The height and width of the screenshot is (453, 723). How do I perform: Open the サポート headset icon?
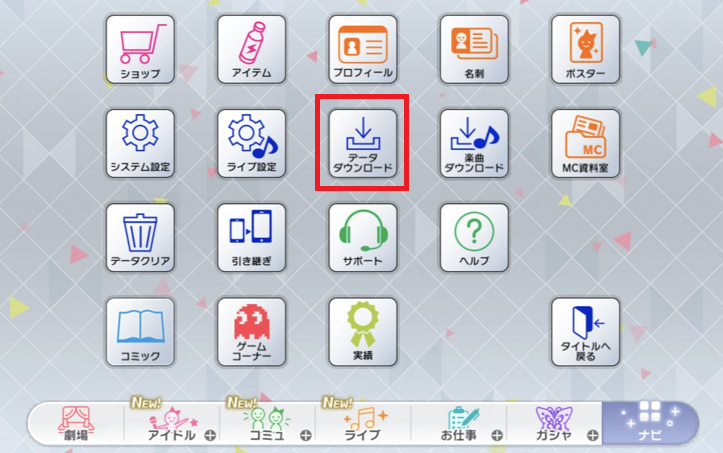click(363, 238)
